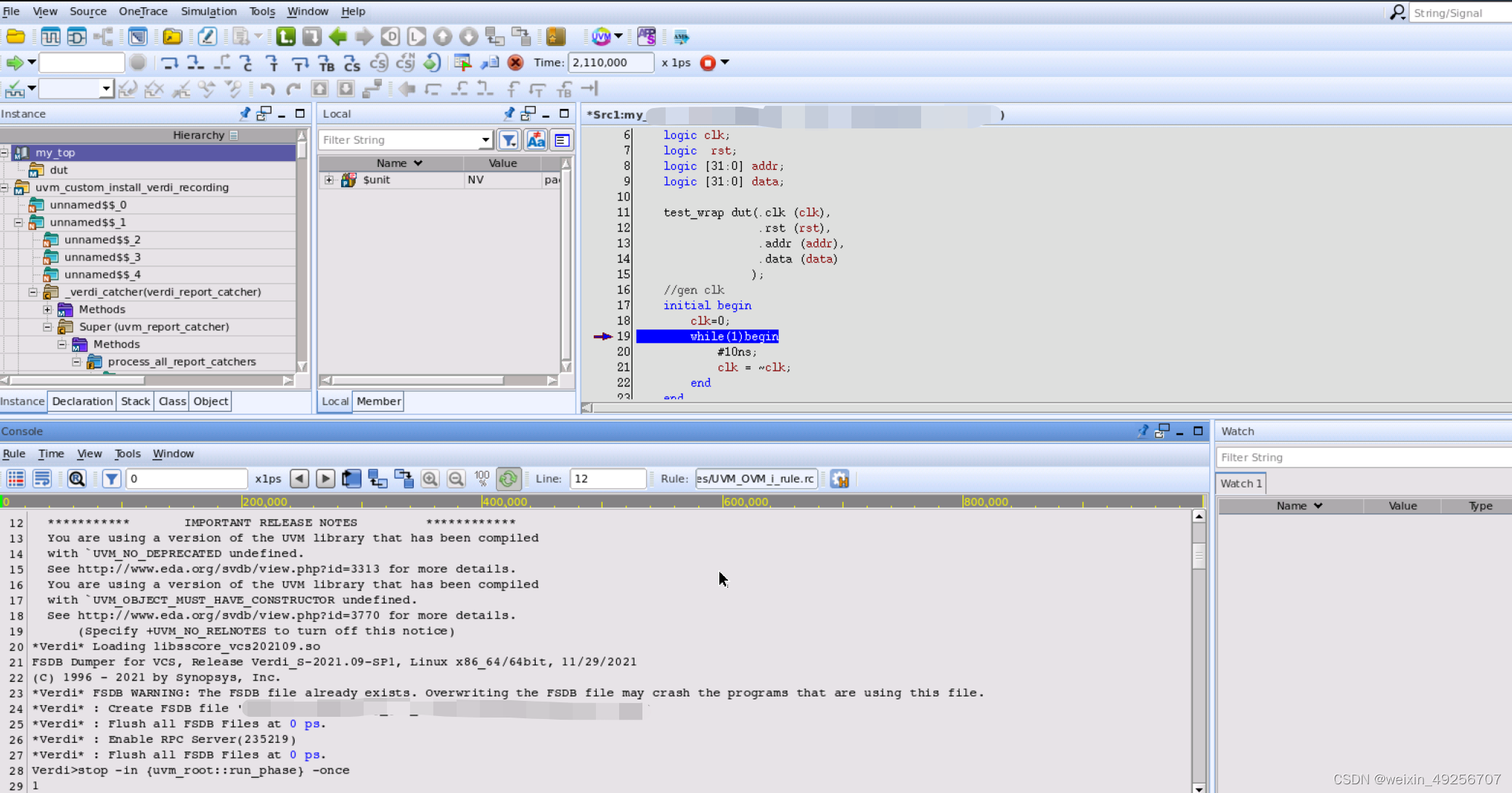This screenshot has height=793, width=1512.
Task: Click the Time value input field
Action: pyautogui.click(x=610, y=63)
